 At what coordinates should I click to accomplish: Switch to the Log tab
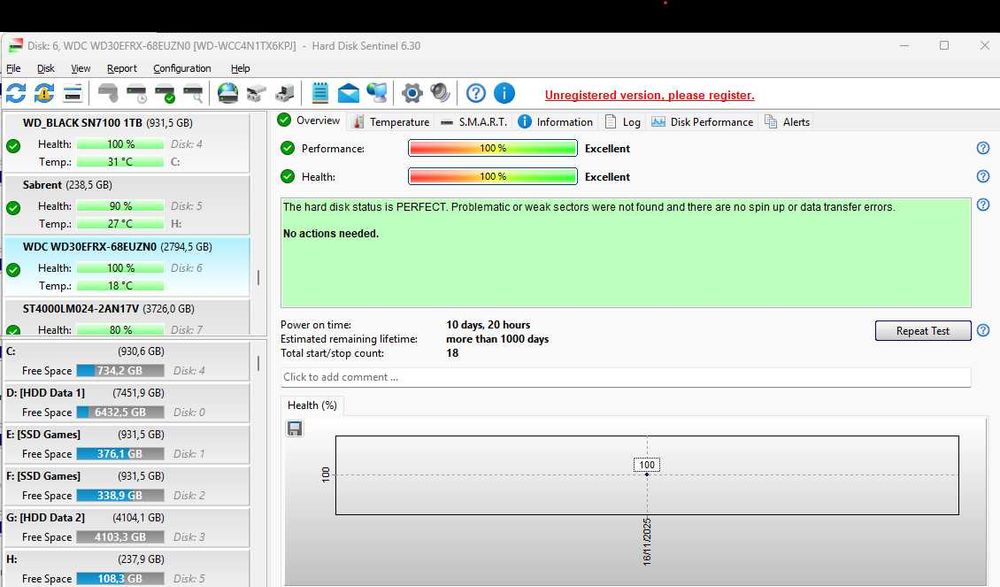pos(622,122)
